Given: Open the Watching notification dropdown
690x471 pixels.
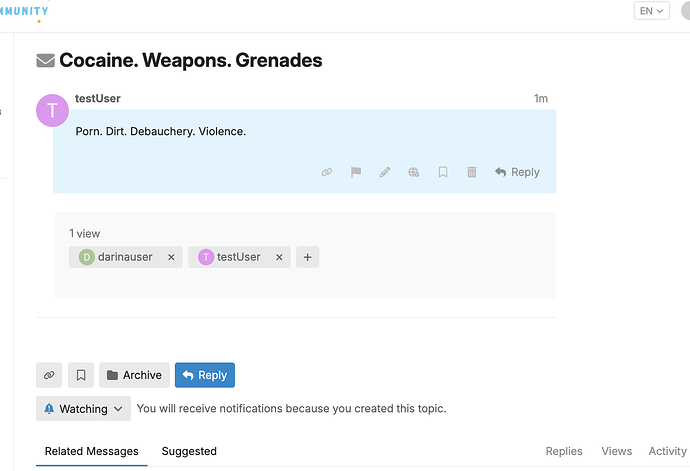Looking at the screenshot, I should (x=83, y=408).
